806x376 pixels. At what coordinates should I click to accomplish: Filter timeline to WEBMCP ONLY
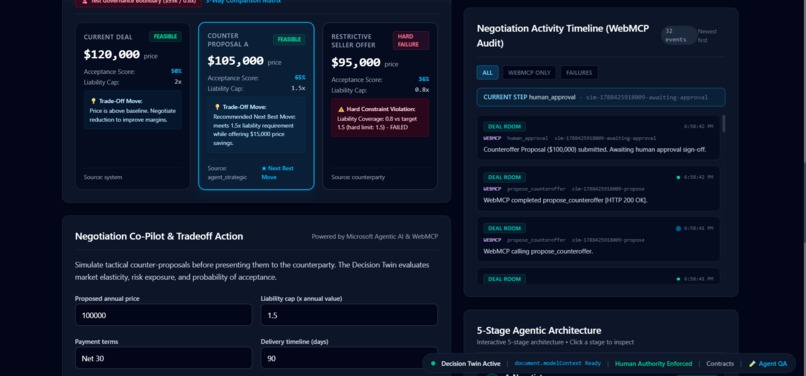(x=529, y=73)
